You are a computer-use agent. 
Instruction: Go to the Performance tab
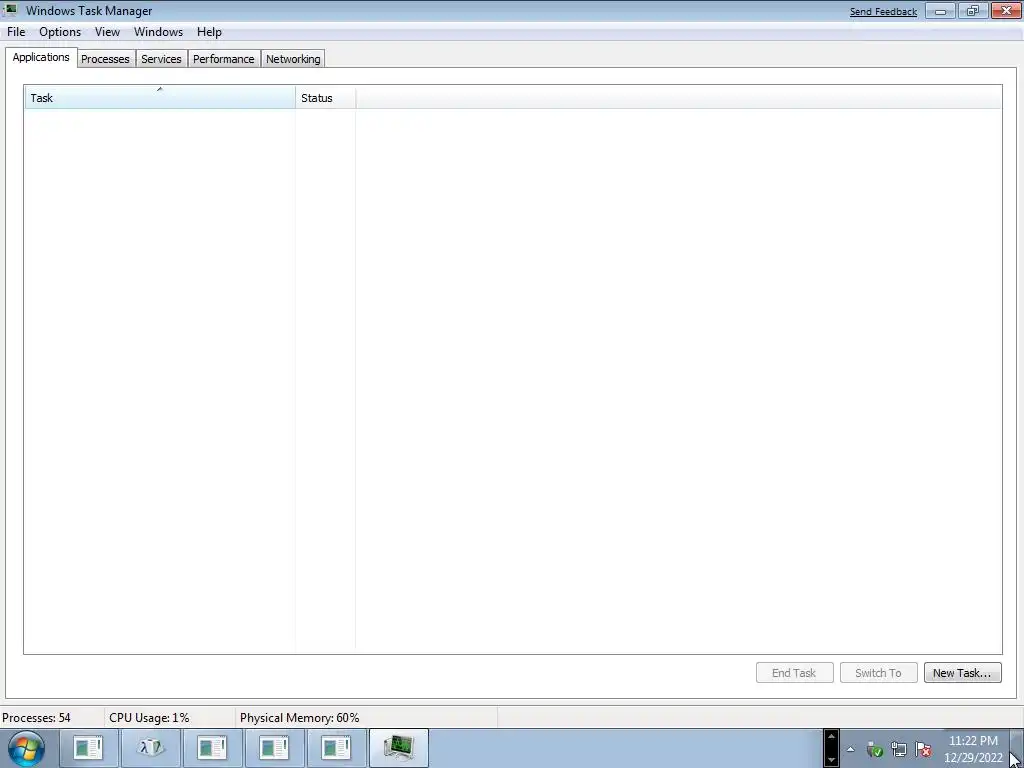[223, 59]
